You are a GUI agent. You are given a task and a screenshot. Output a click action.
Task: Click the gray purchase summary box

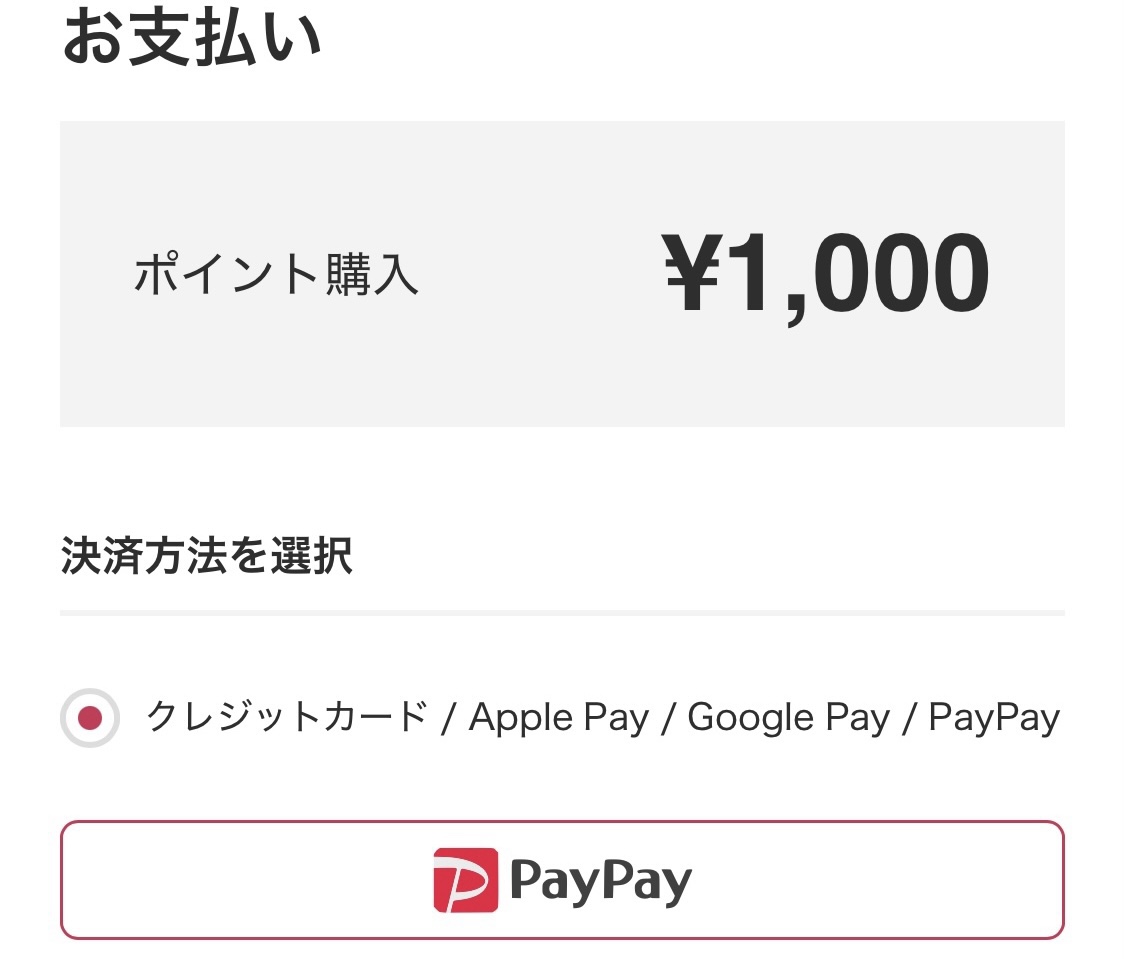tap(562, 274)
